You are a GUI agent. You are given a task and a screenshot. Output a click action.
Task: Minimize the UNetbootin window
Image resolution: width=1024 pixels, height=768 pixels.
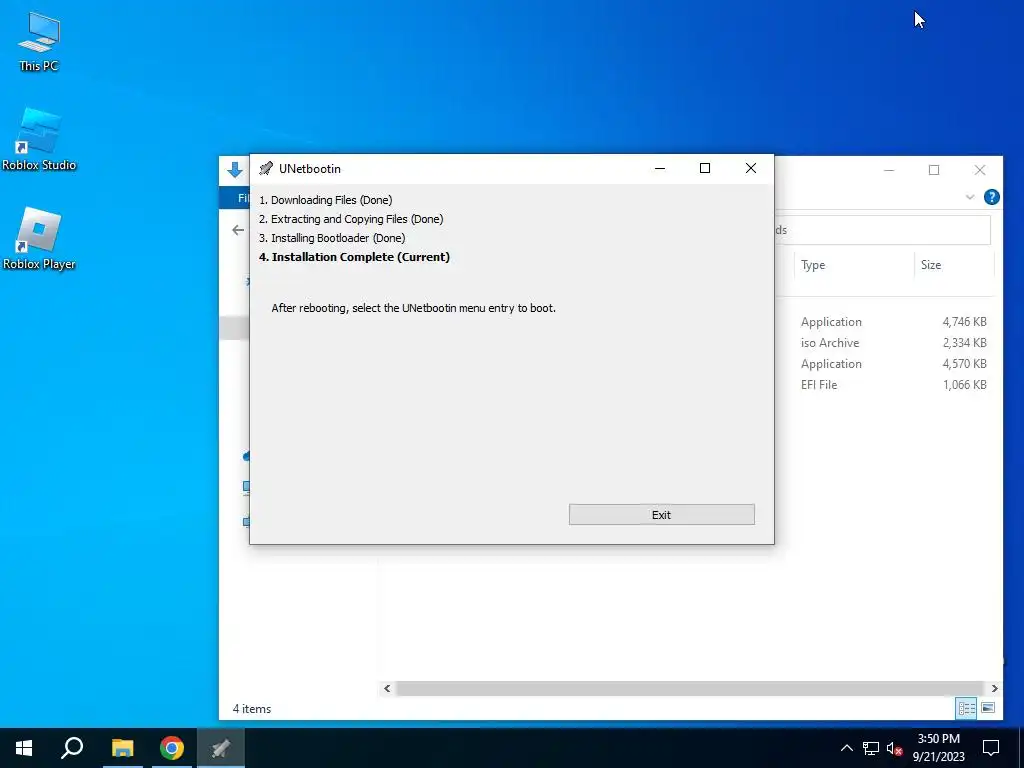[x=660, y=168]
